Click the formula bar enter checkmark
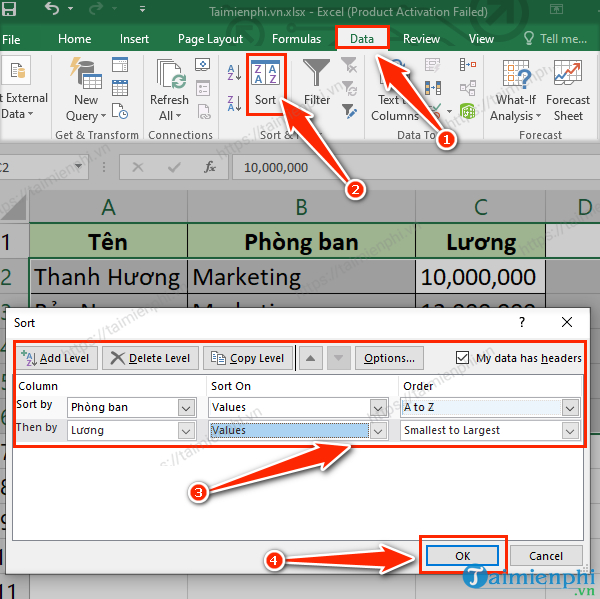The image size is (600, 599). point(174,167)
